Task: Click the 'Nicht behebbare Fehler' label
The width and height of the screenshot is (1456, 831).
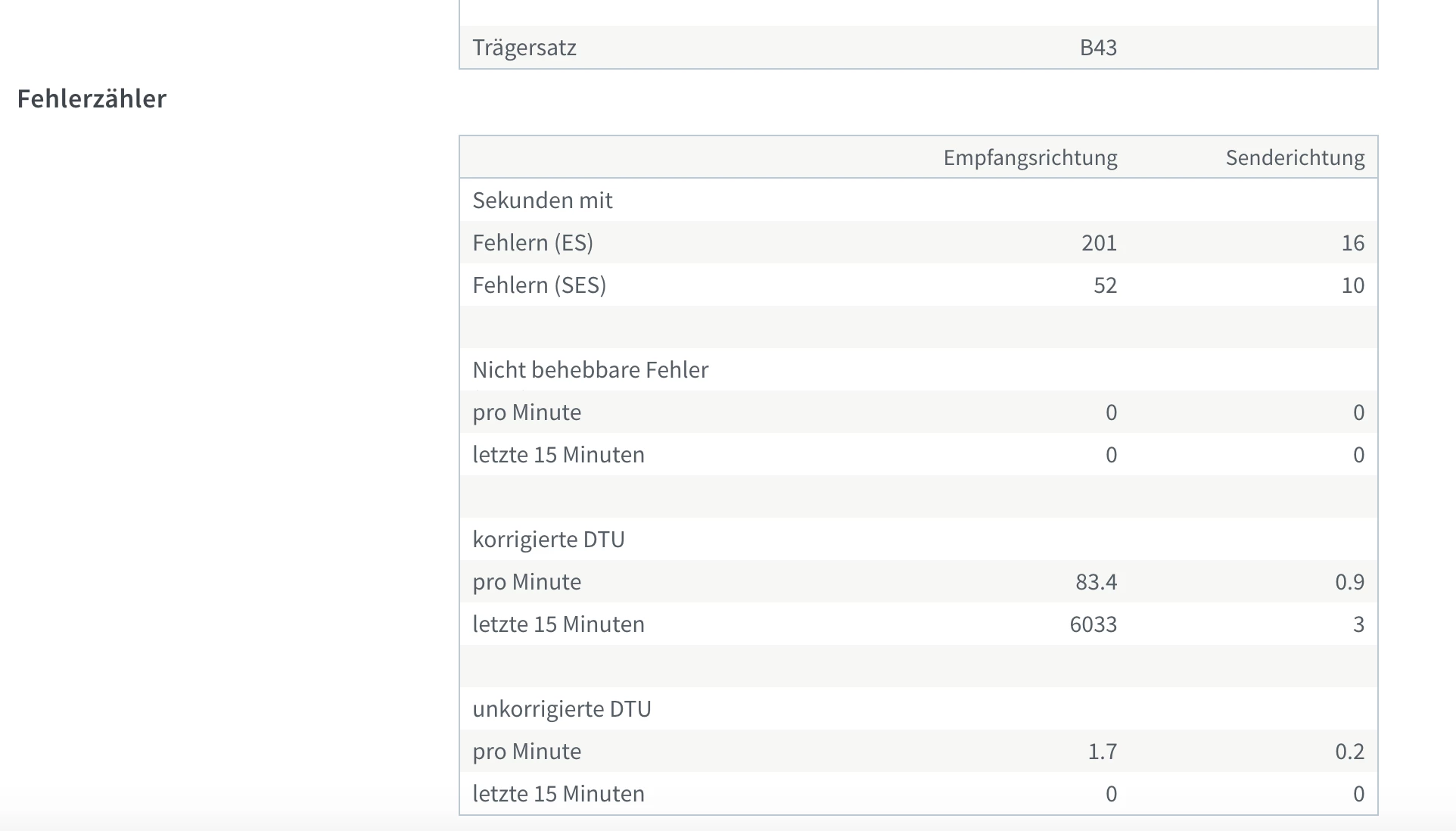Action: click(x=590, y=370)
